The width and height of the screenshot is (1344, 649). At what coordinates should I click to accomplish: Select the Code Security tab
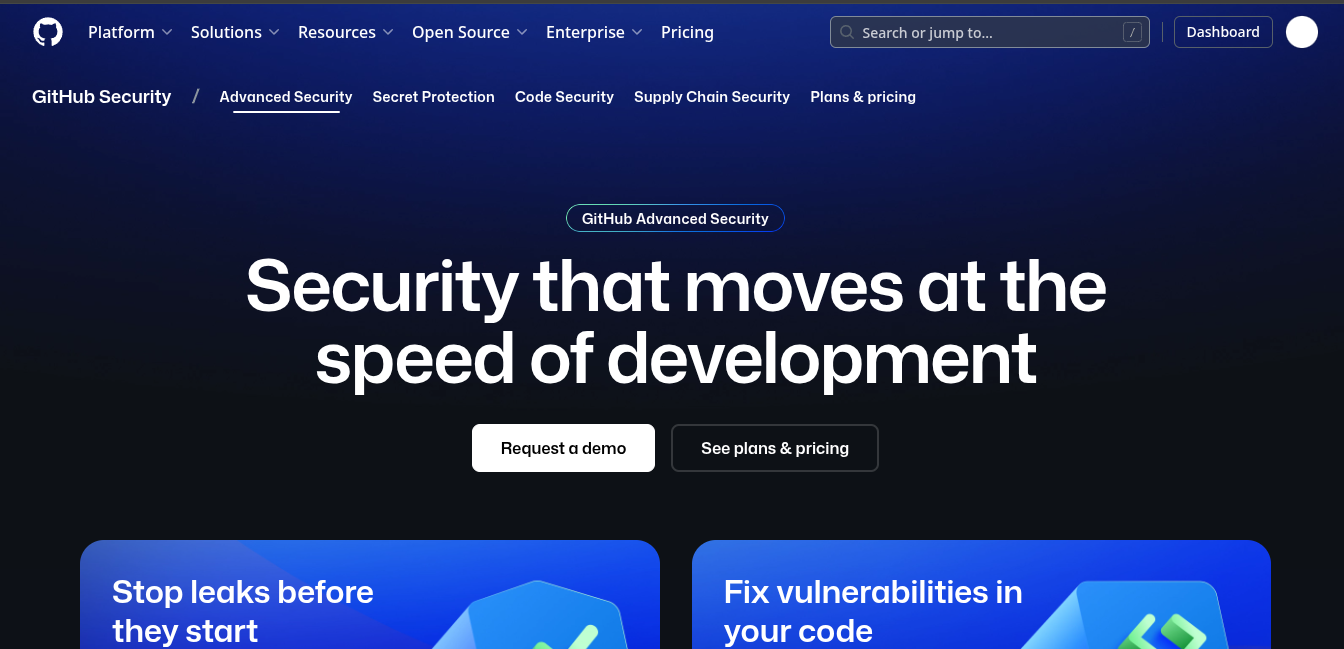564,97
